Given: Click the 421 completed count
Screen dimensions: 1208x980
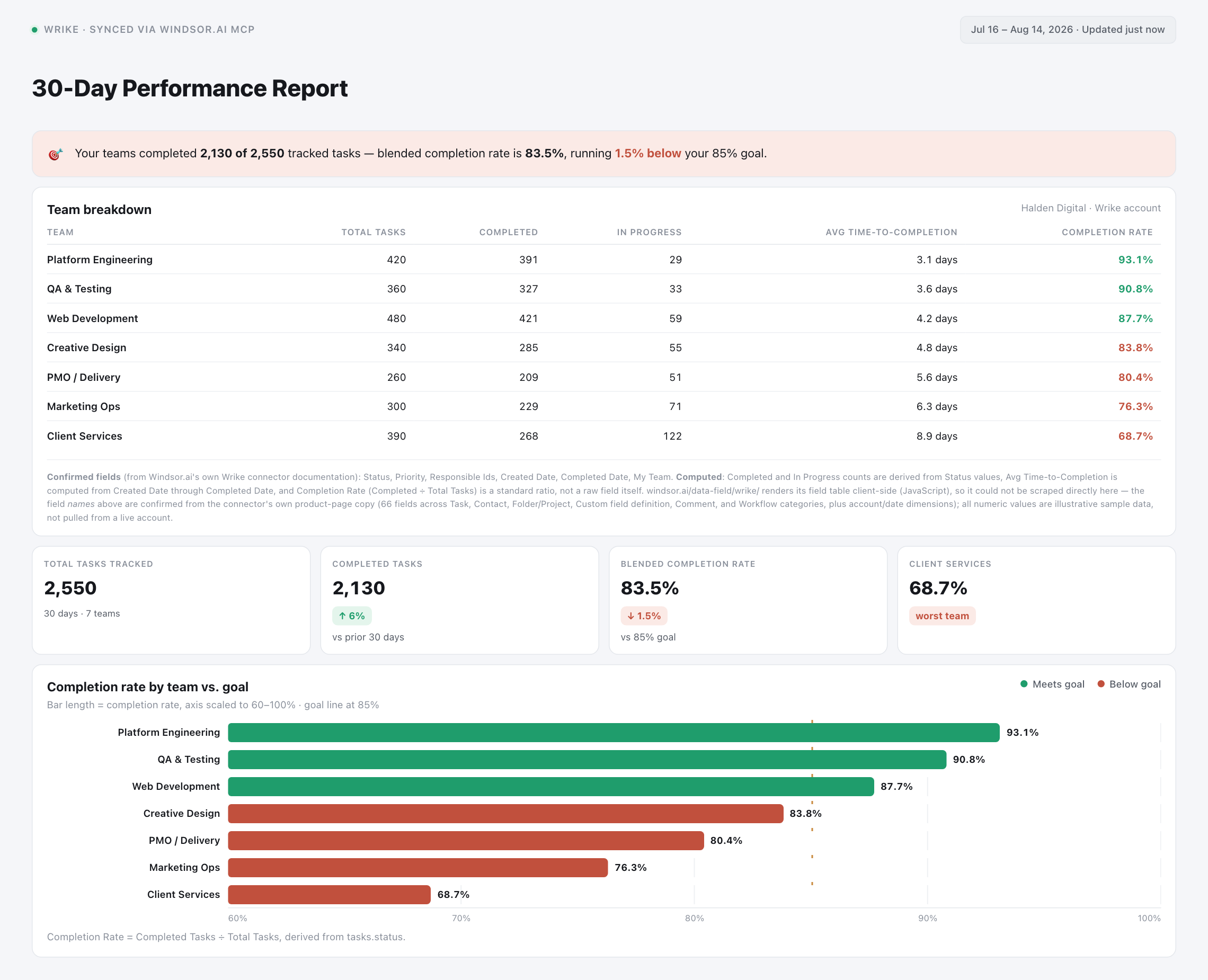Looking at the screenshot, I should tap(528, 318).
